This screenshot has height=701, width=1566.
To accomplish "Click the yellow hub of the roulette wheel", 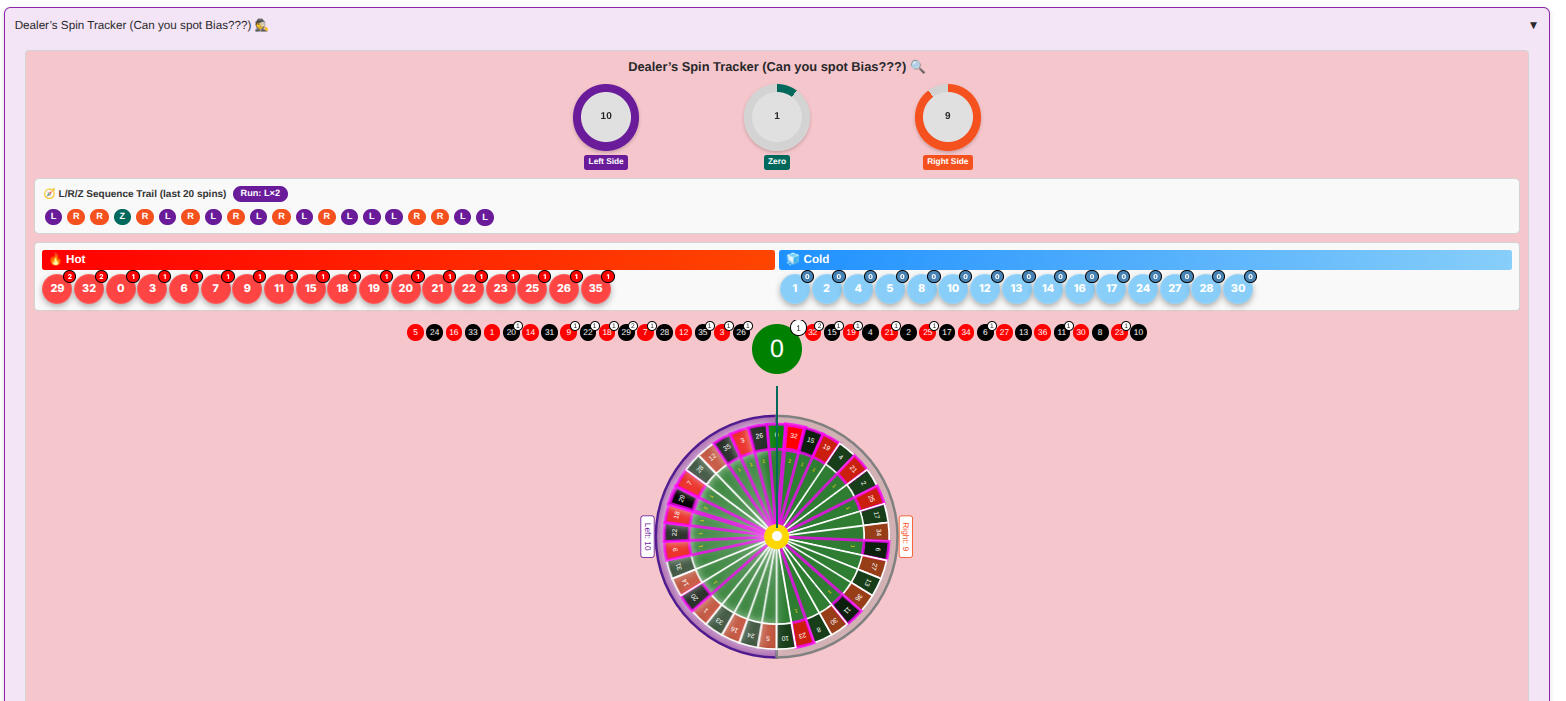I will coord(777,537).
